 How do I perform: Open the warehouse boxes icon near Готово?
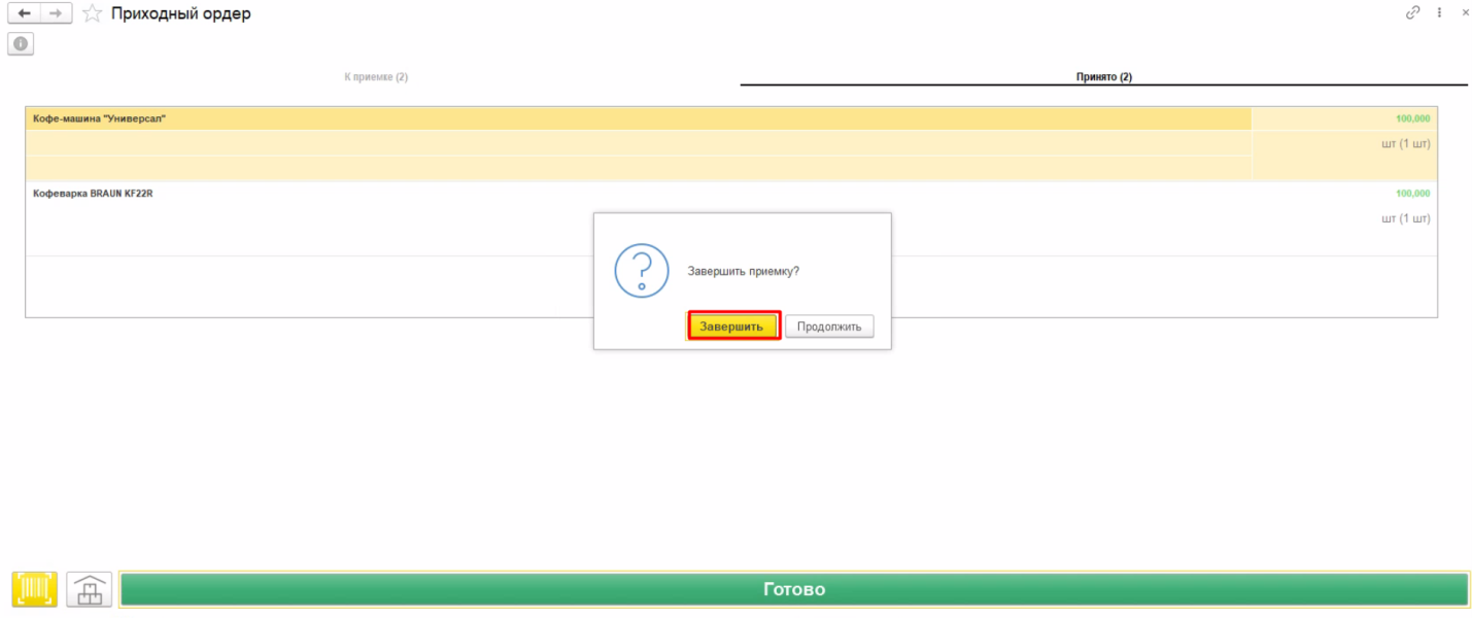click(89, 589)
